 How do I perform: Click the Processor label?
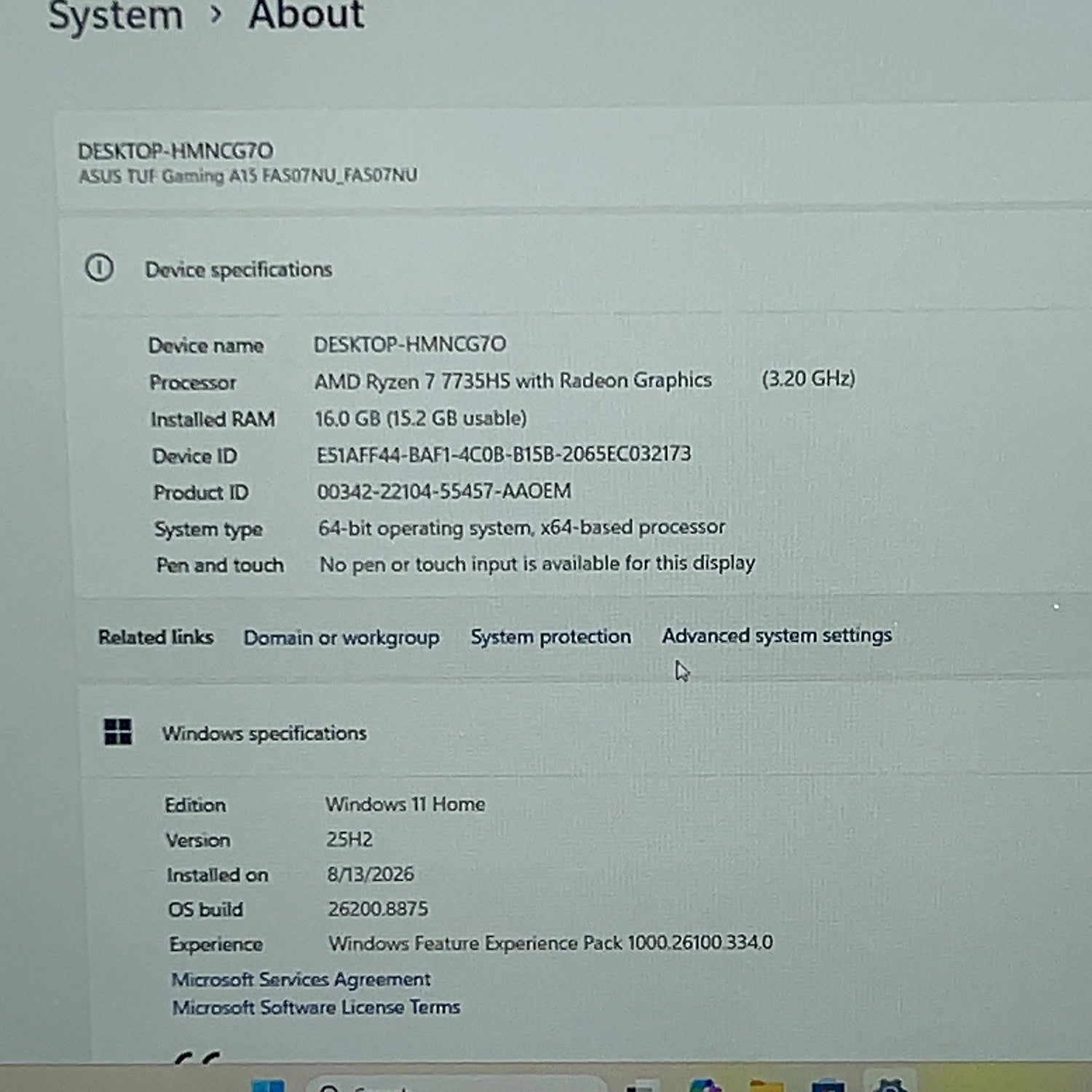pos(193,382)
